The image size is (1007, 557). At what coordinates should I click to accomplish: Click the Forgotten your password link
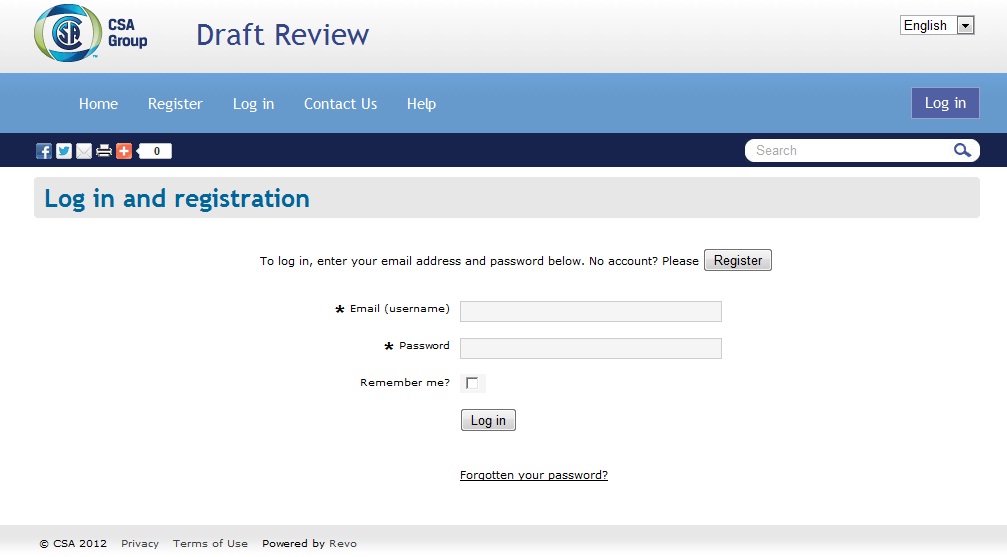[x=534, y=475]
